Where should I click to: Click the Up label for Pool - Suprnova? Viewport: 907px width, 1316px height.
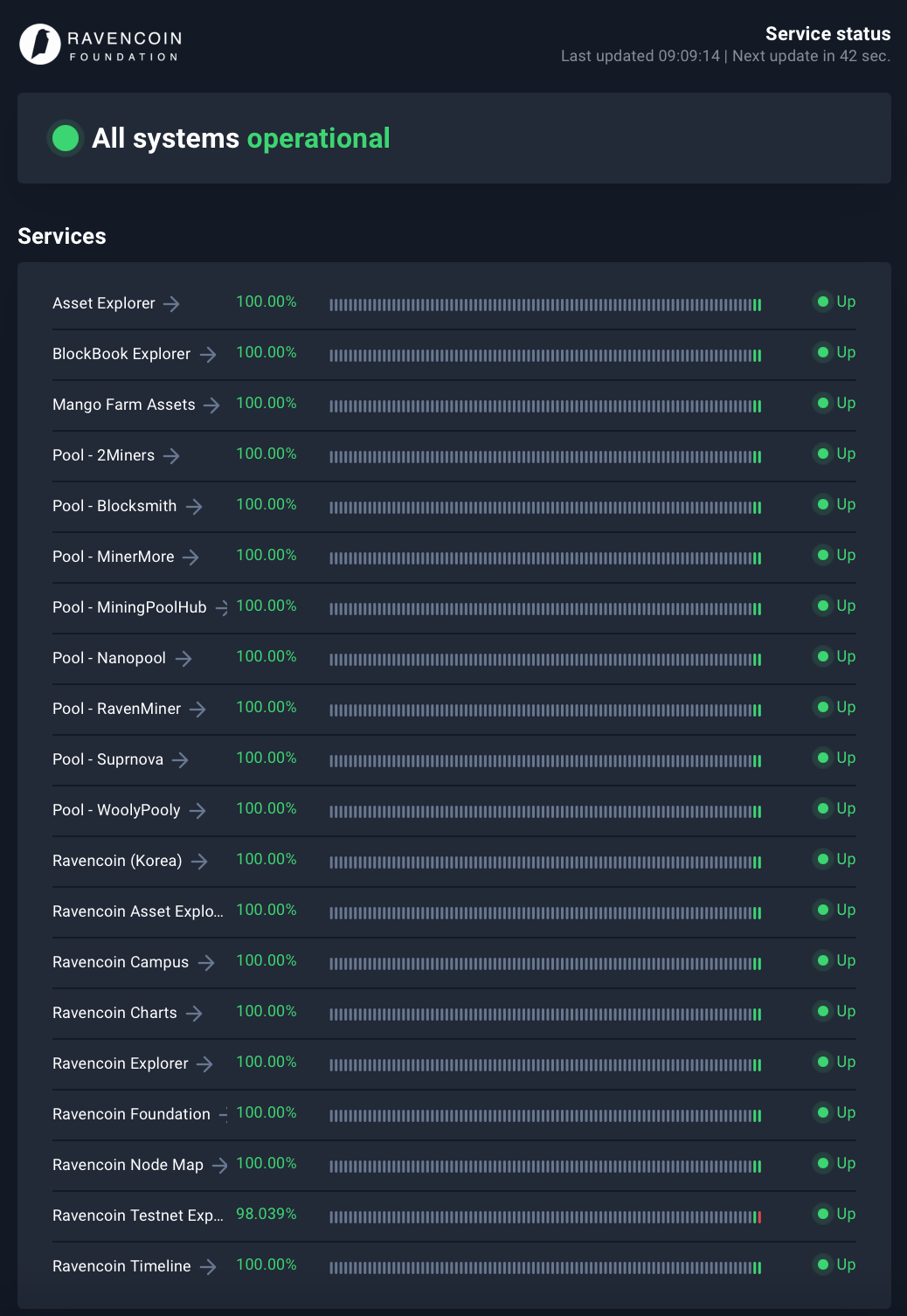(846, 758)
